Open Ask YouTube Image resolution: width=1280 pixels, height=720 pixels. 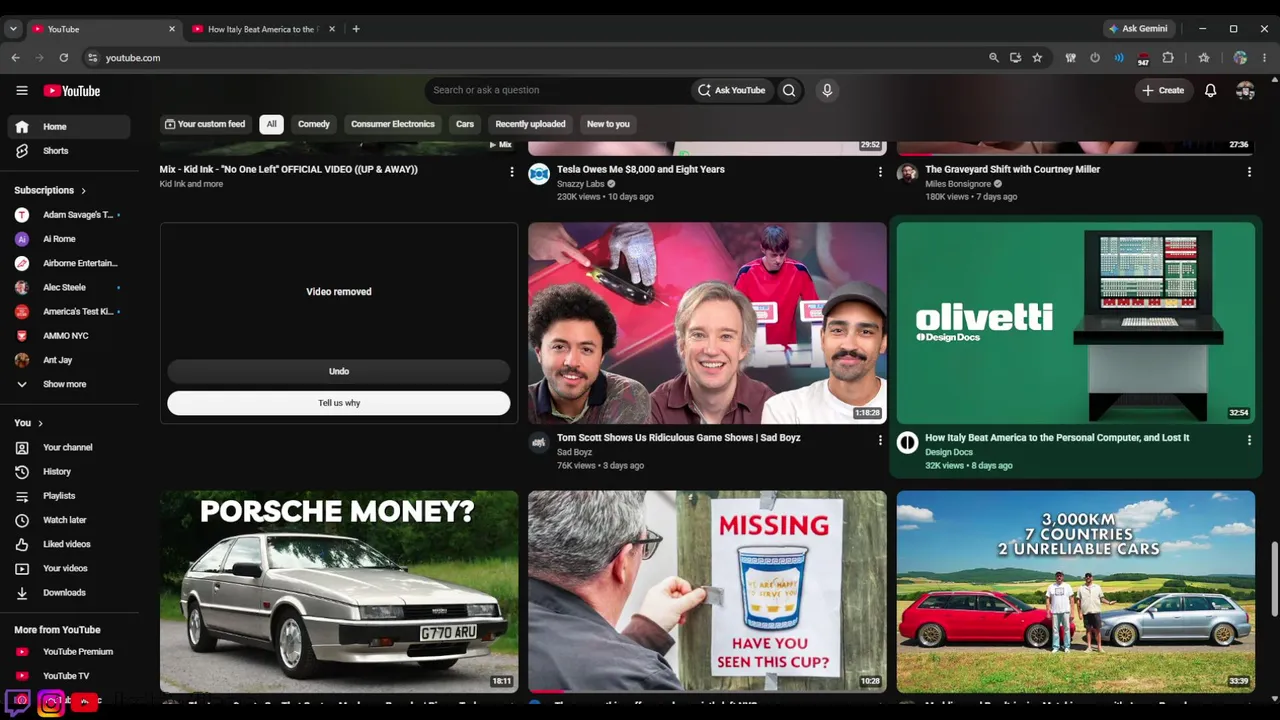pyautogui.click(x=731, y=90)
